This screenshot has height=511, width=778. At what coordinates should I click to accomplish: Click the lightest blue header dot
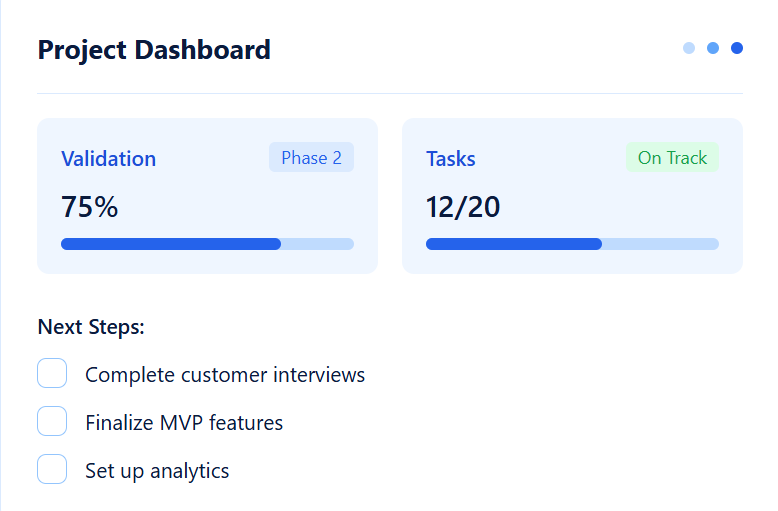click(x=689, y=48)
